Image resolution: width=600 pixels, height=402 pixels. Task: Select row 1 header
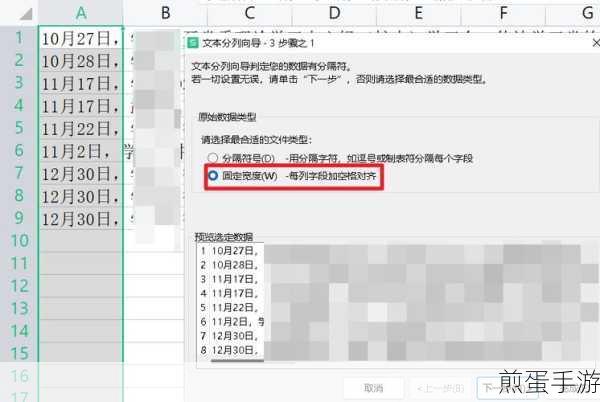tap(19, 38)
